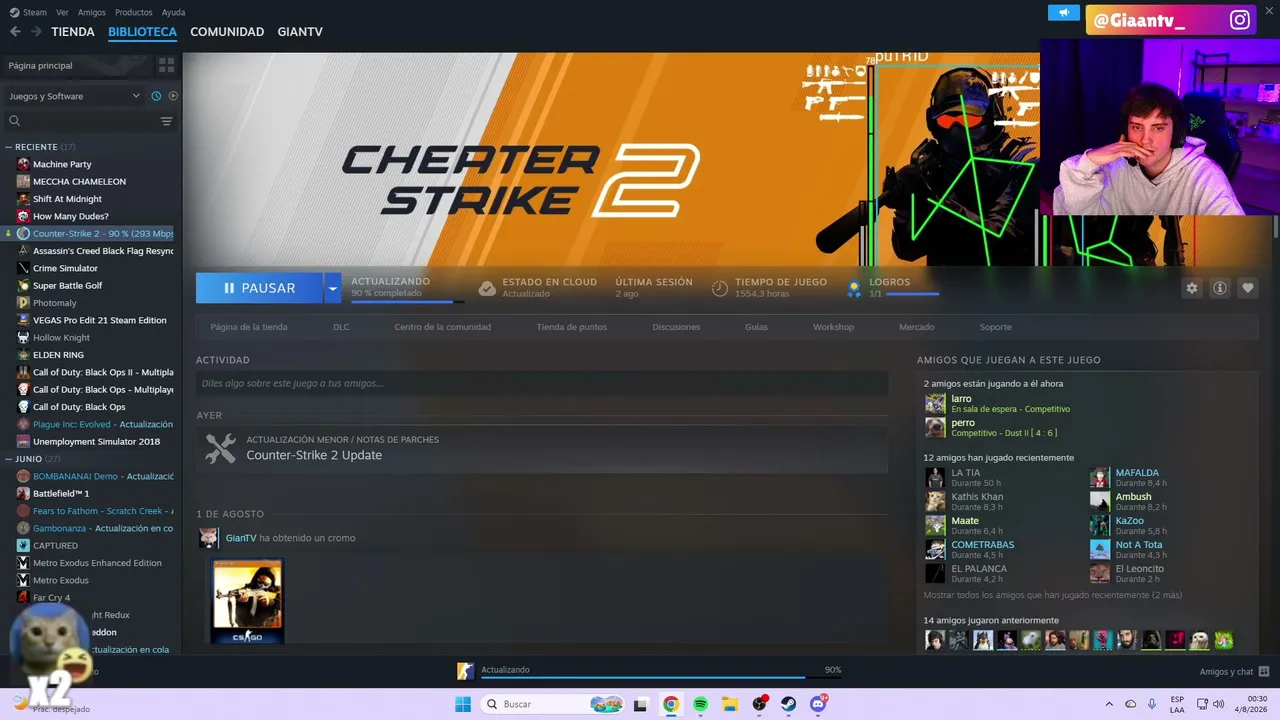Visit Centro de la comunidad
1280x720 pixels.
point(443,327)
